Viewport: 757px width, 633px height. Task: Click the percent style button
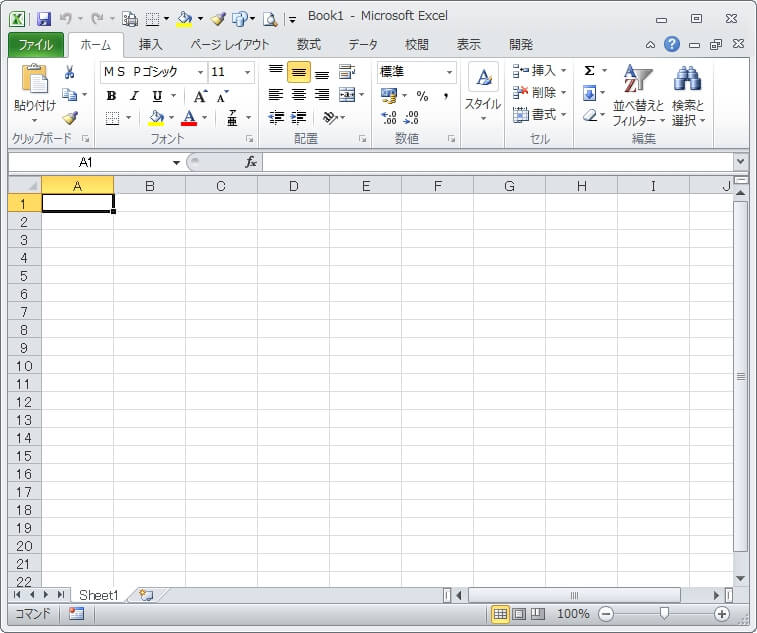point(422,96)
